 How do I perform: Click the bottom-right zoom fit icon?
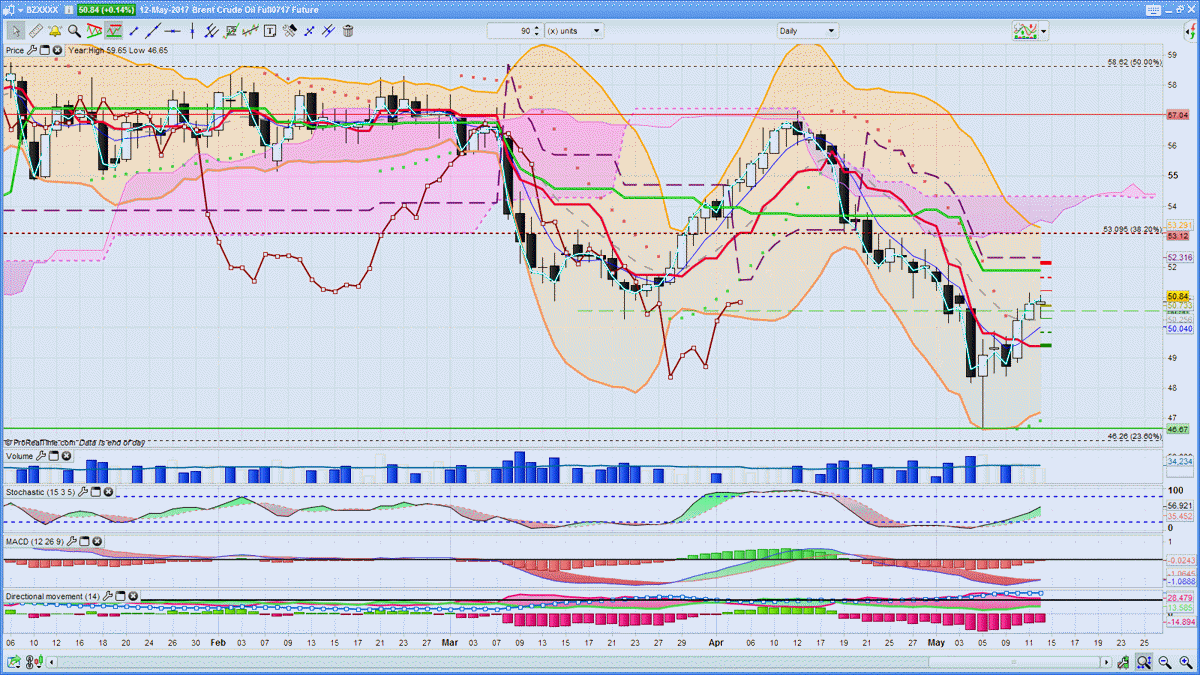point(1143,662)
